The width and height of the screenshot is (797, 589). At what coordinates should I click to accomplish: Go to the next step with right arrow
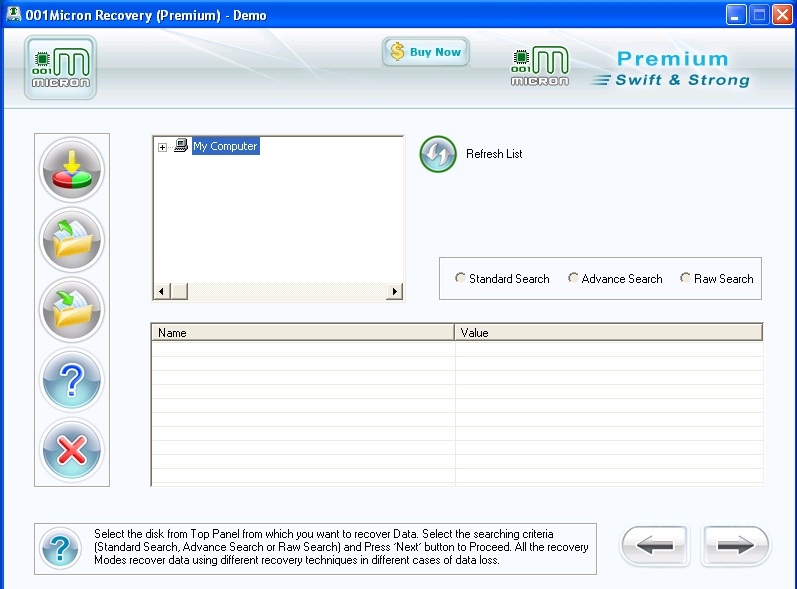click(x=734, y=546)
